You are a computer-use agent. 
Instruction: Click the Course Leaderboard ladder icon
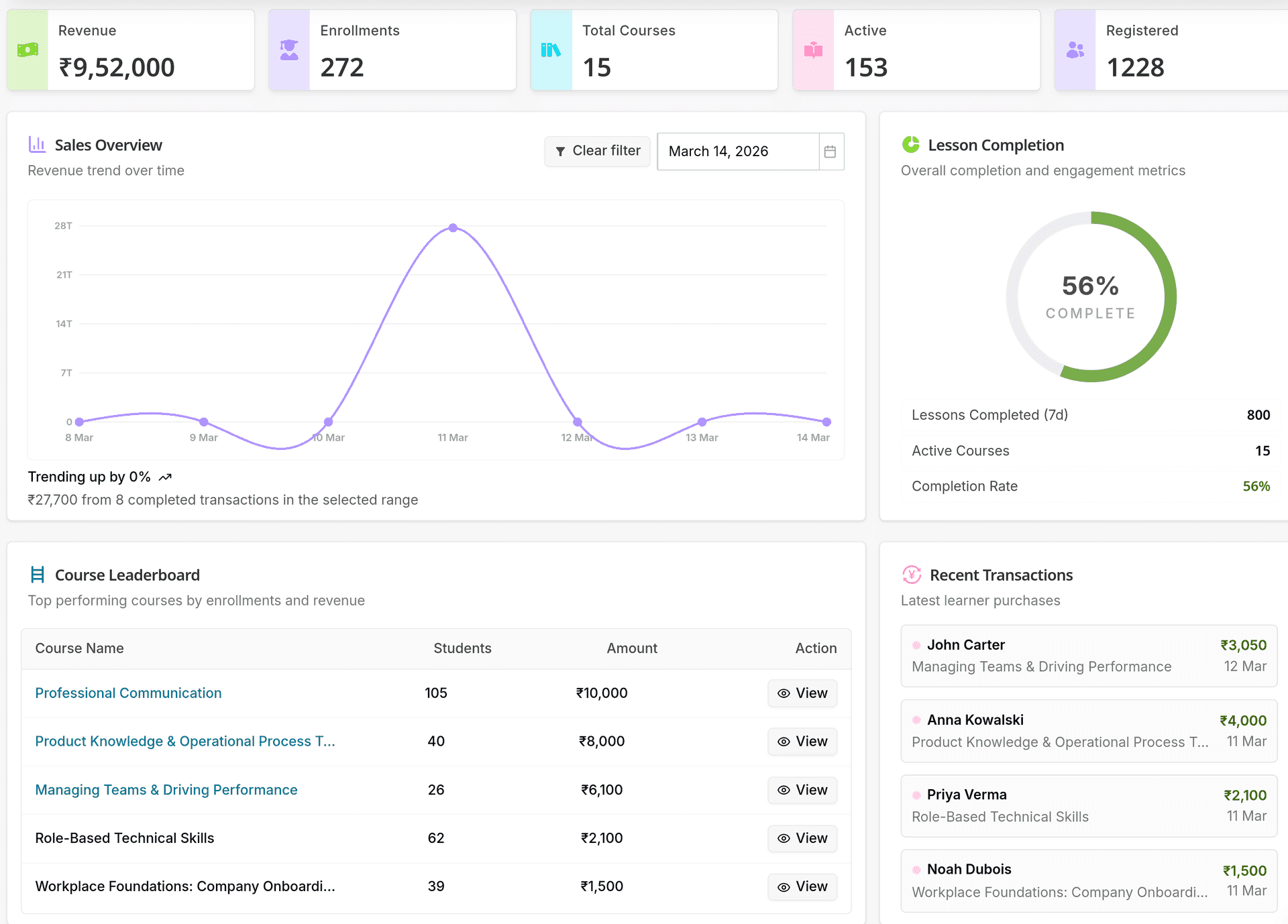(x=37, y=574)
